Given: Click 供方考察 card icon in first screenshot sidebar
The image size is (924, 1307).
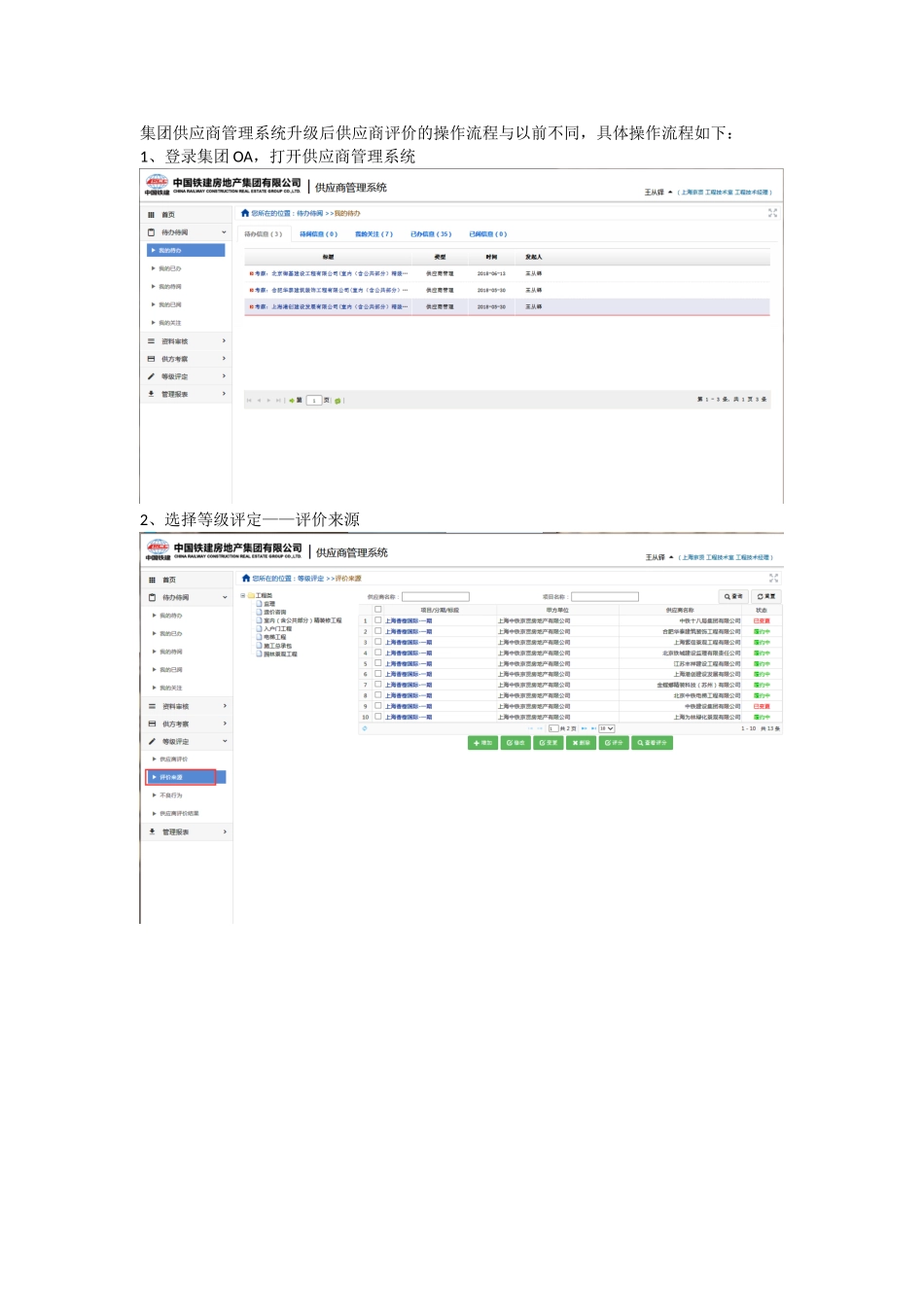Looking at the screenshot, I should click(151, 359).
